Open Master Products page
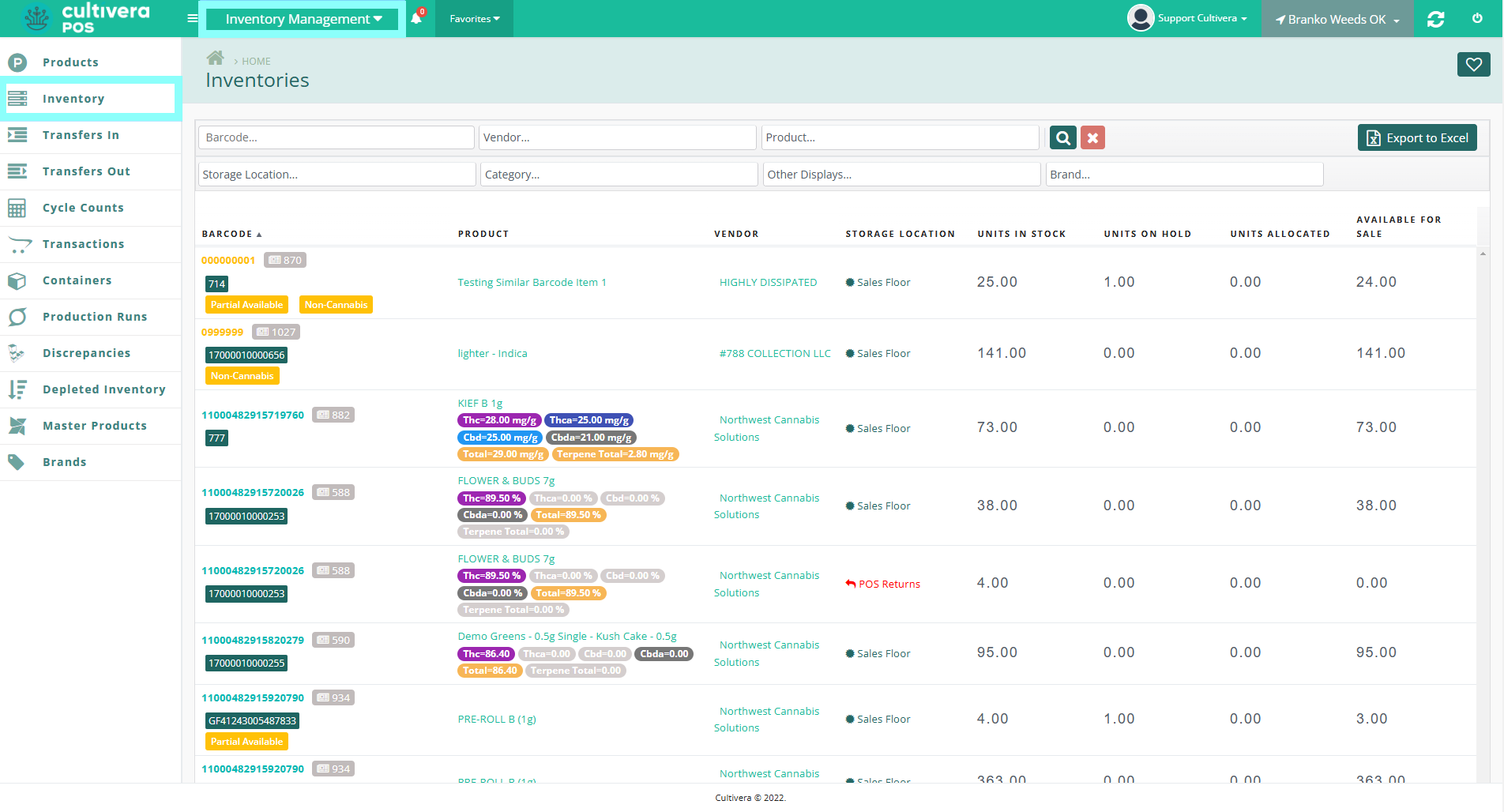Screen dimensions: 1504x812 click(94, 426)
